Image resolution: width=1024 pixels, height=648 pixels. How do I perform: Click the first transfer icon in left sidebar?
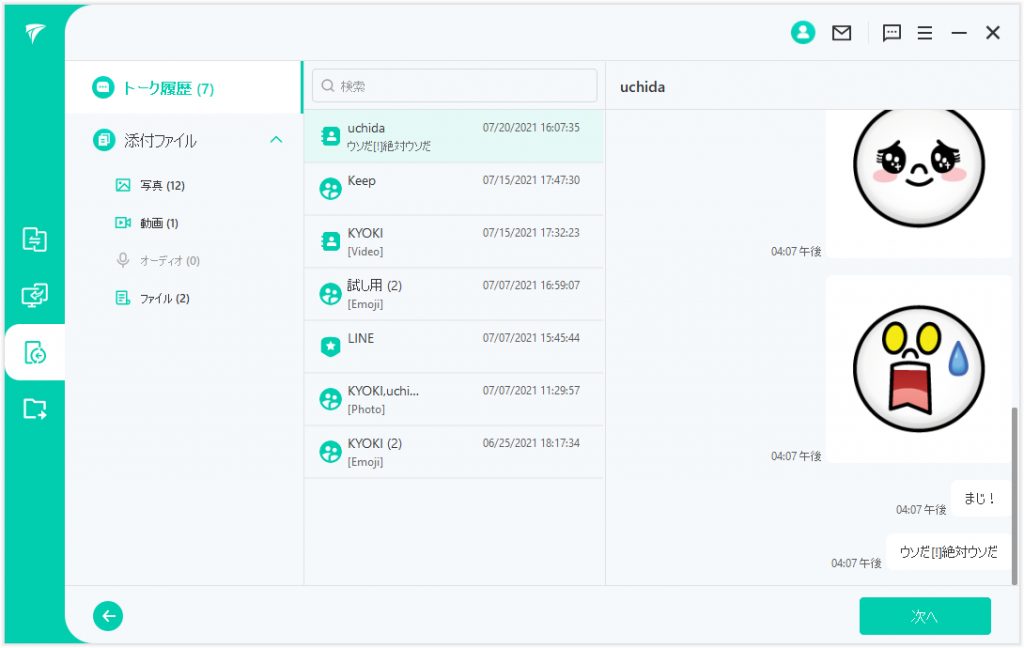click(35, 239)
